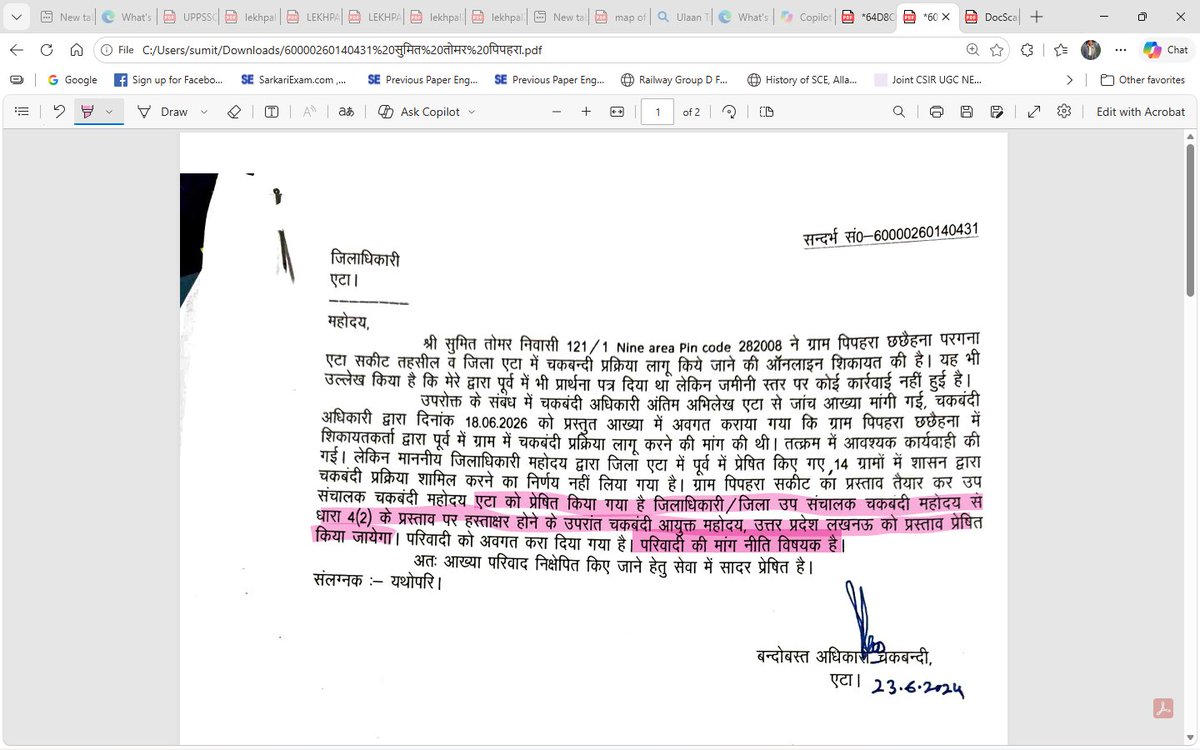
Task: Switch to Ulaan tab
Action: pyautogui.click(x=681, y=17)
